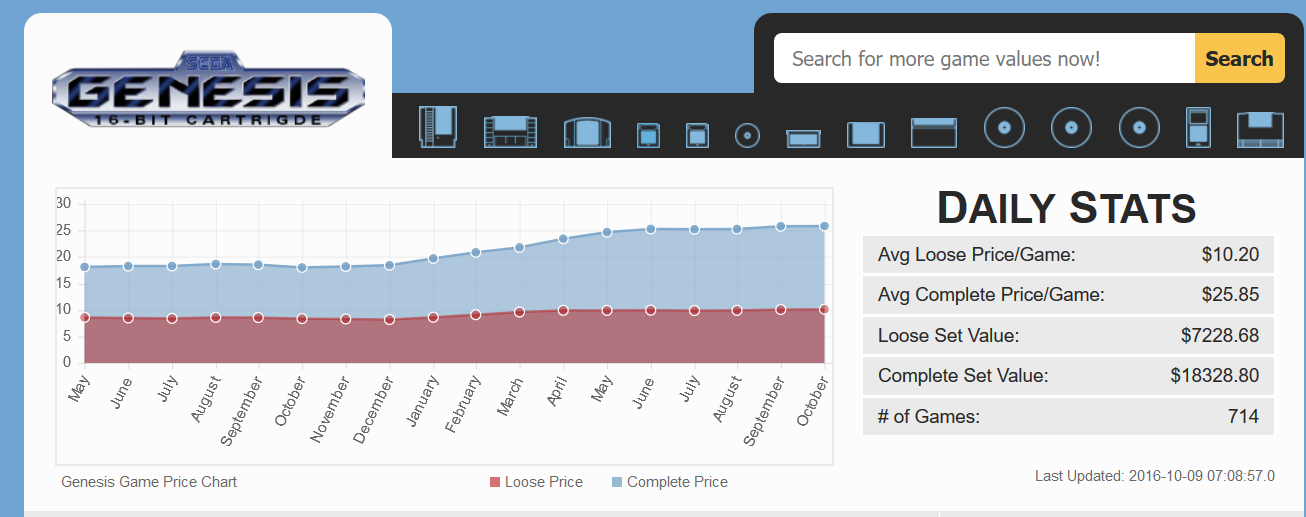
Task: Click the Sega Genesis logo
Action: [208, 88]
